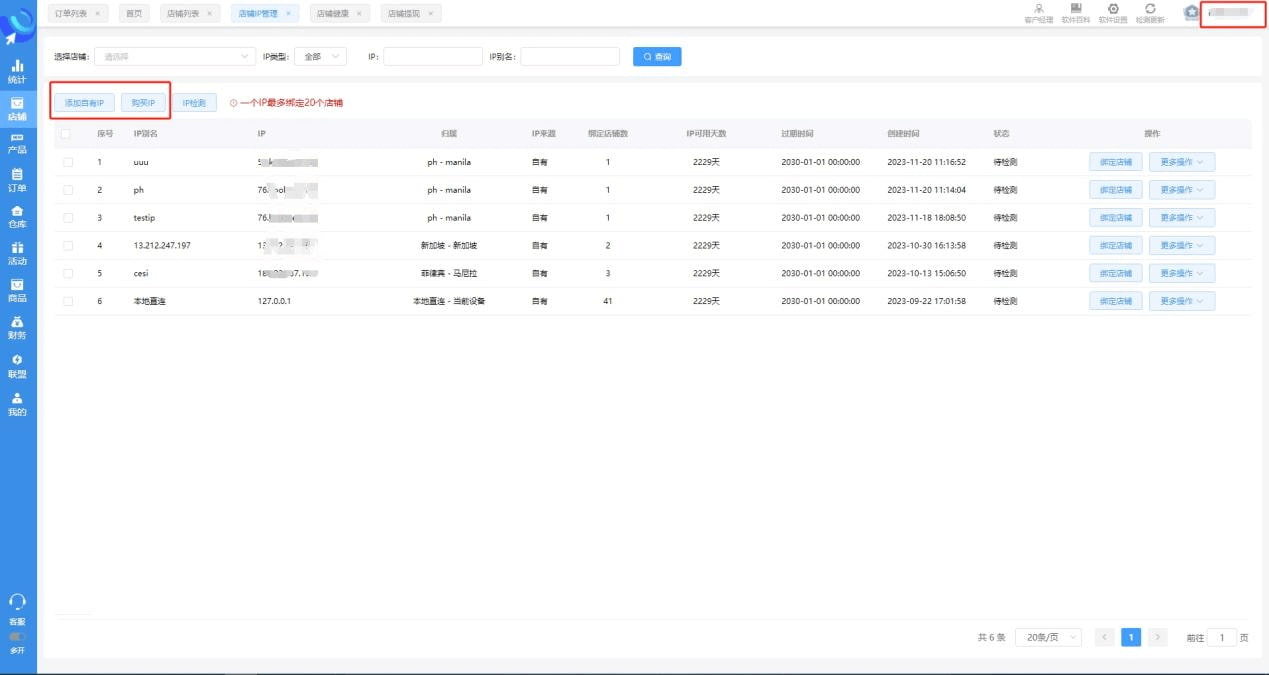Image resolution: width=1269 pixels, height=675 pixels.
Task: Go to 仓库 warehouse in sidebar
Action: (17, 217)
